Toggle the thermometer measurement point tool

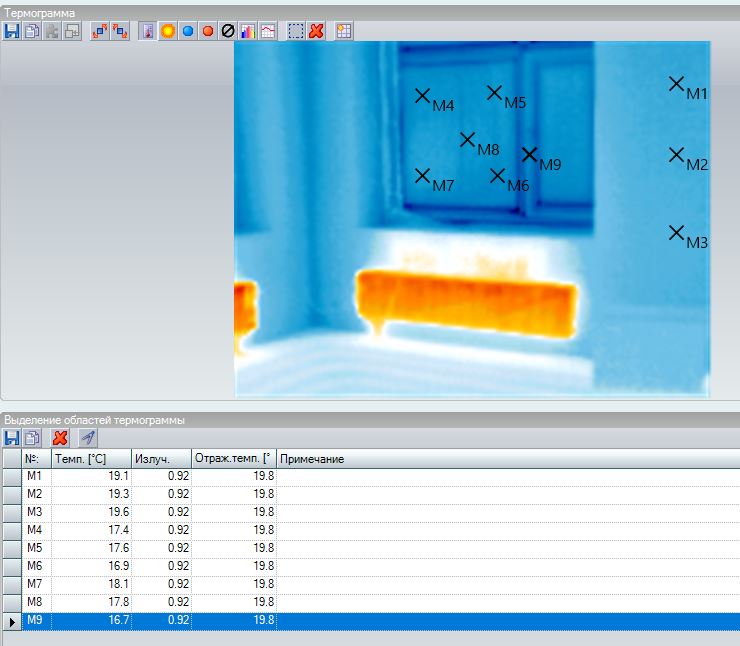(148, 31)
